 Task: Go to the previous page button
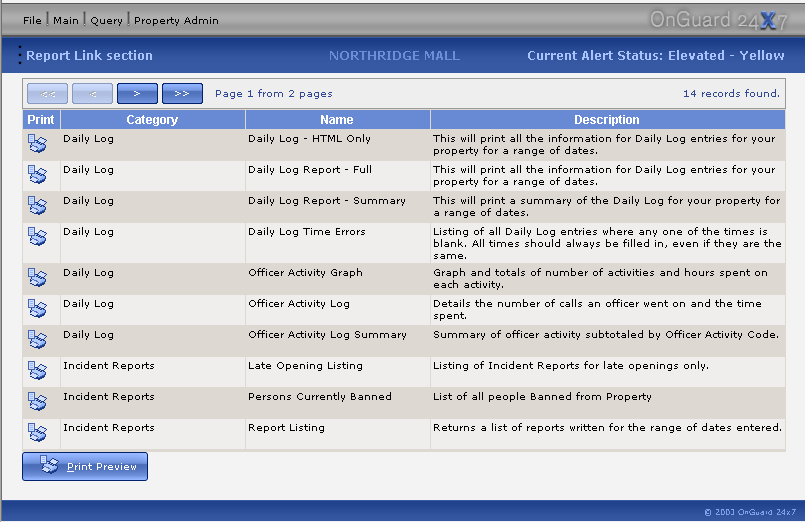click(92, 93)
